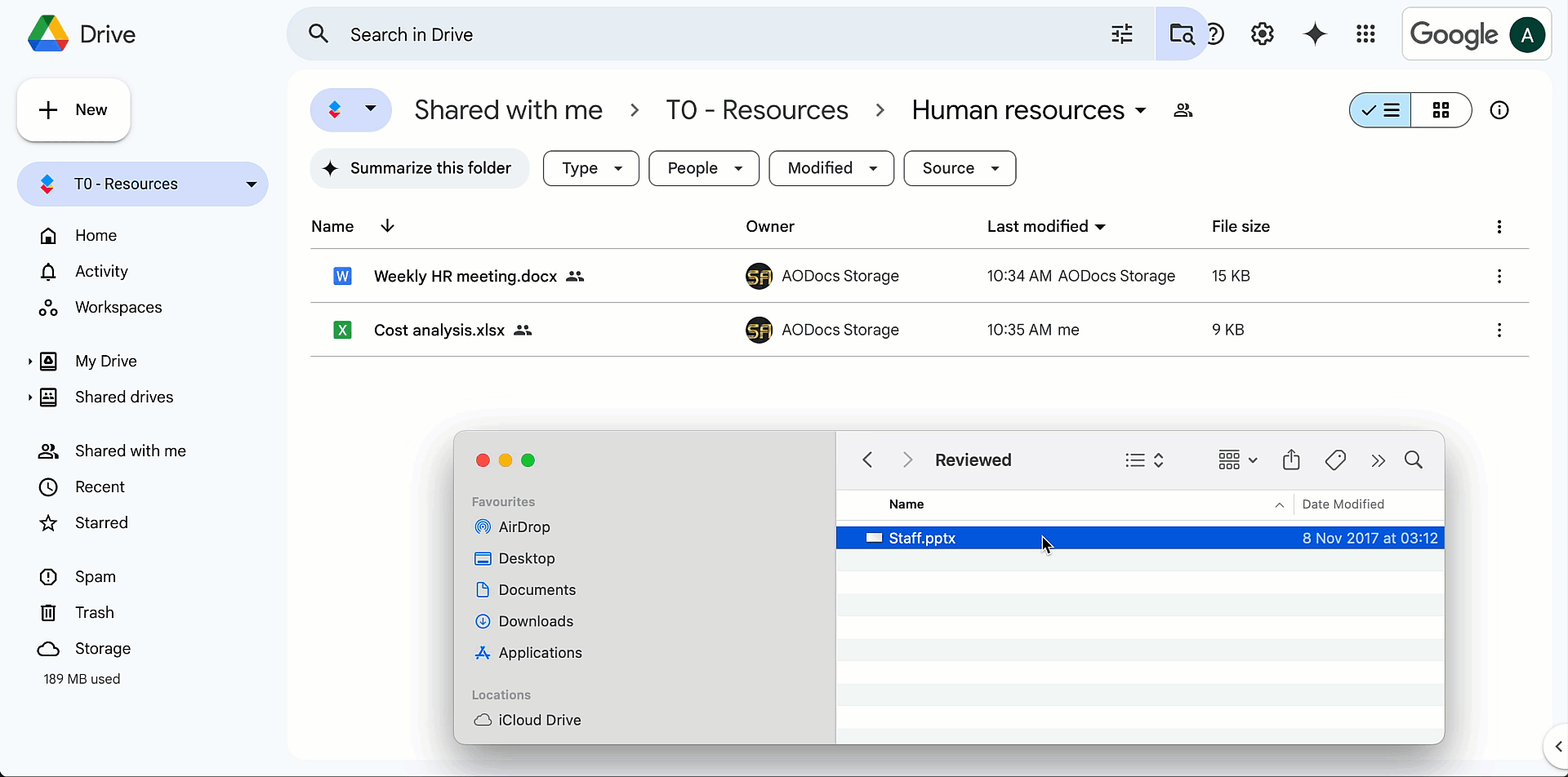Open column header more options menu
The height and width of the screenshot is (777, 1568).
pos(1499,227)
